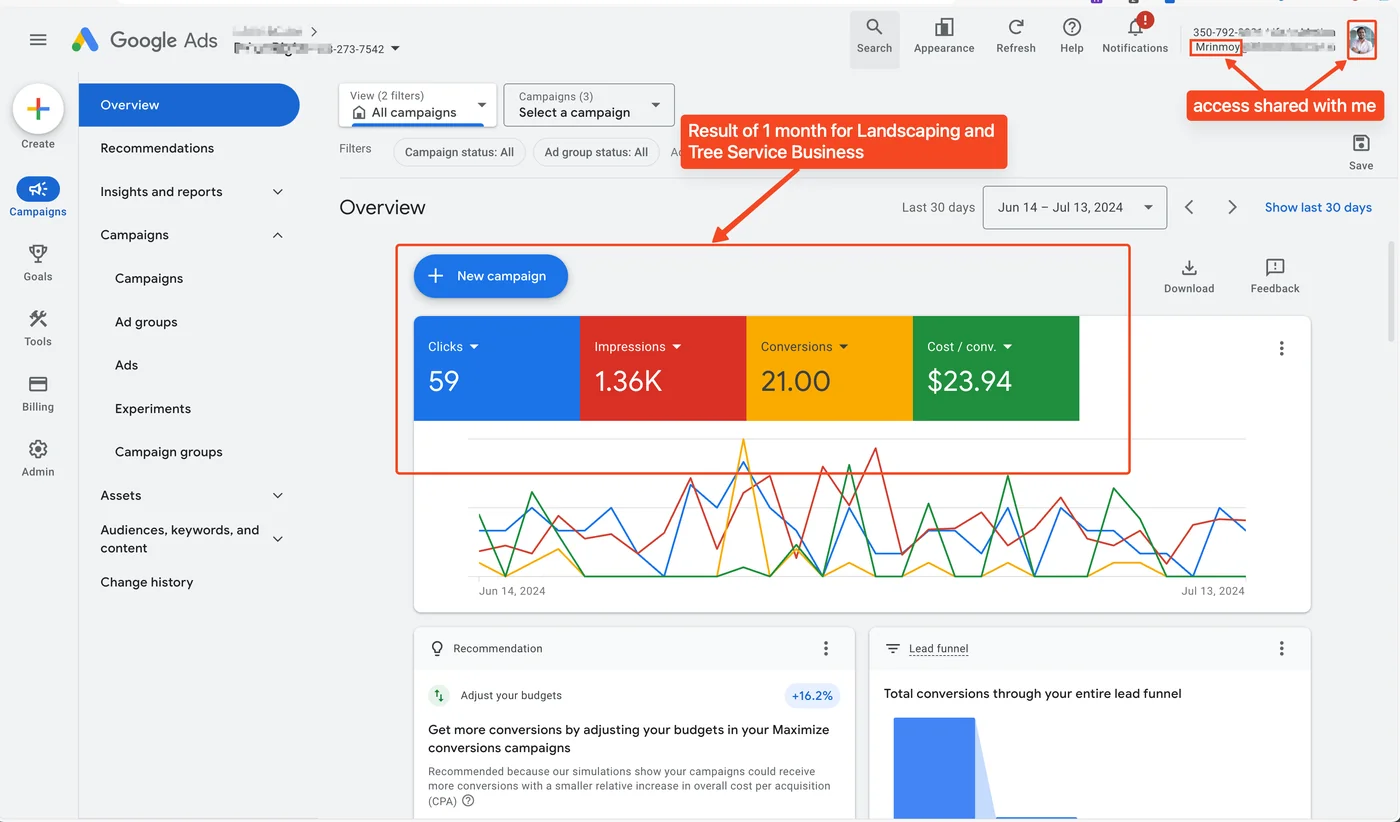Open the Jun 14 – Jul 13 date range picker
Viewport: 1400px width, 822px height.
point(1074,207)
